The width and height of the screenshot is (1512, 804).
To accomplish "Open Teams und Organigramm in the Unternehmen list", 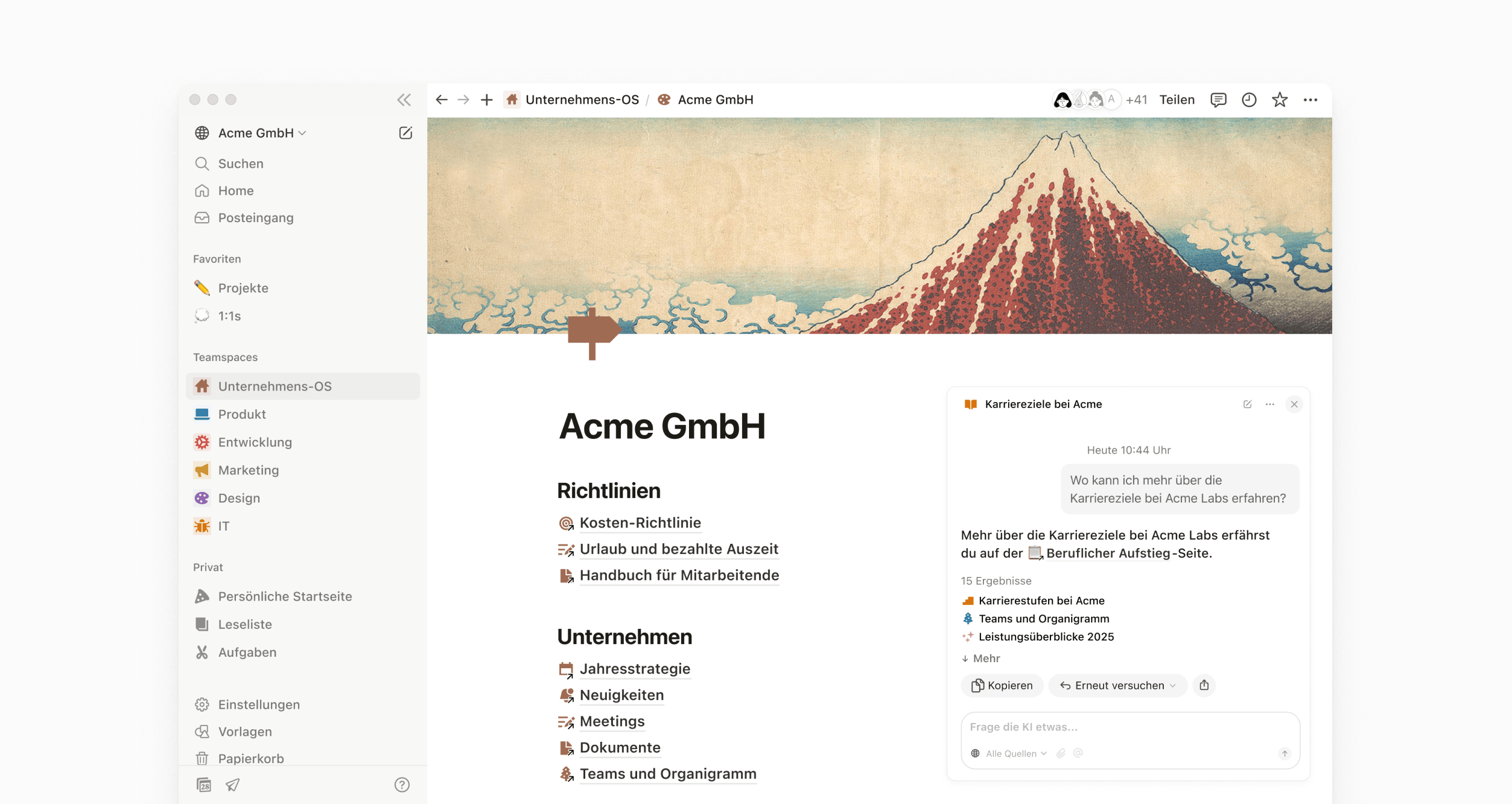I will 667,774.
